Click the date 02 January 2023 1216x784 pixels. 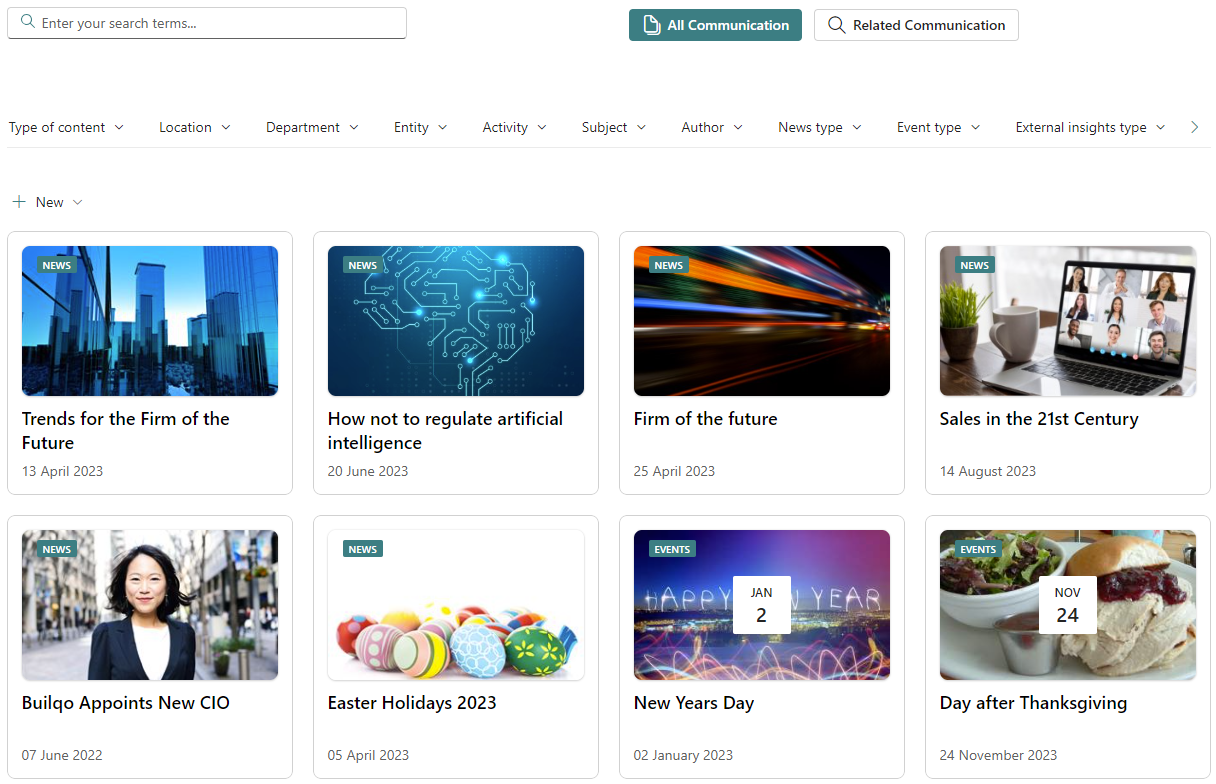[x=683, y=755]
